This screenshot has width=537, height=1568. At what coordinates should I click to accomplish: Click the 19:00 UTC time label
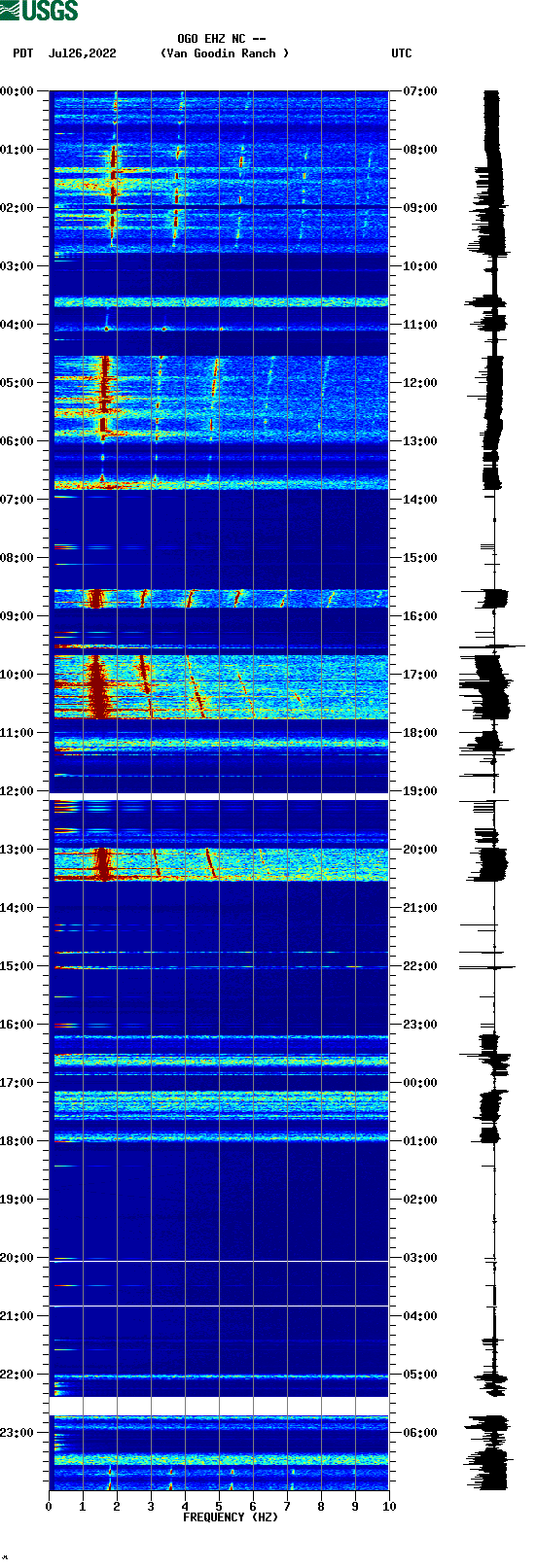pyautogui.click(x=420, y=791)
